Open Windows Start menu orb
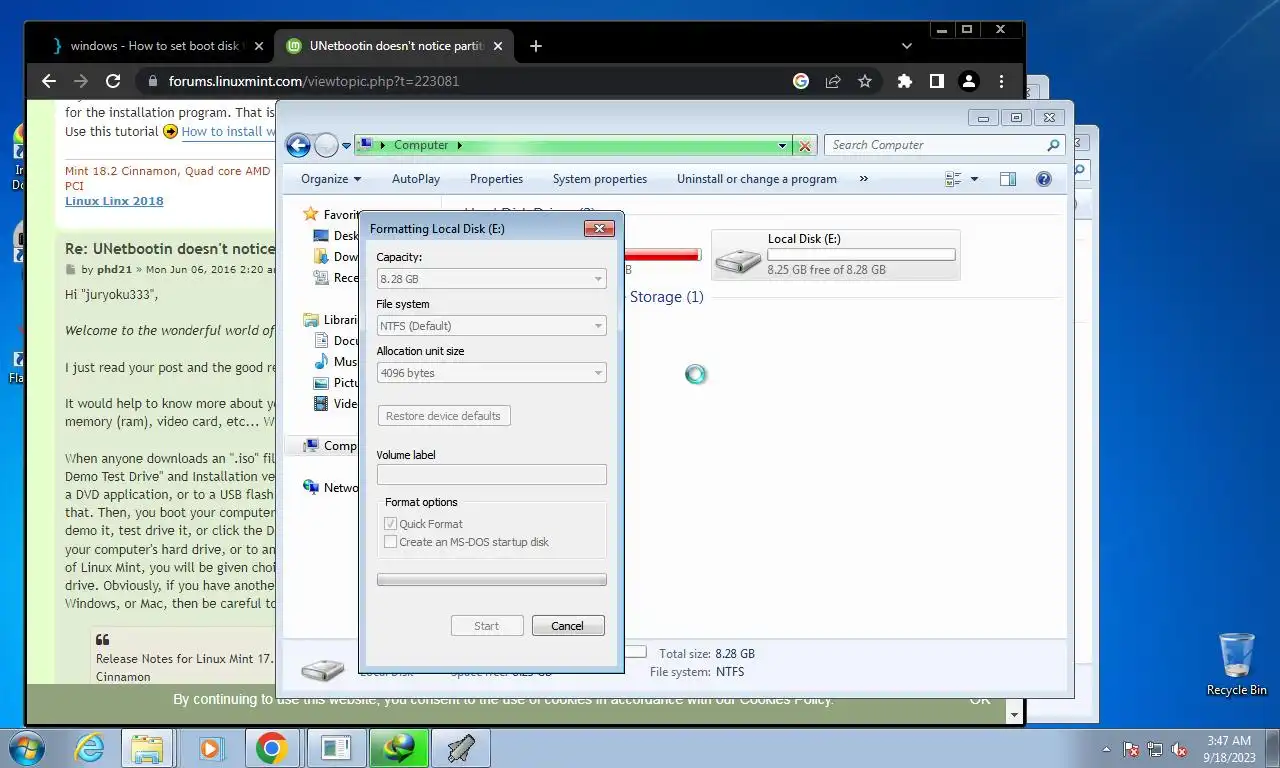Screen dimensions: 1280x768 point(25,748)
